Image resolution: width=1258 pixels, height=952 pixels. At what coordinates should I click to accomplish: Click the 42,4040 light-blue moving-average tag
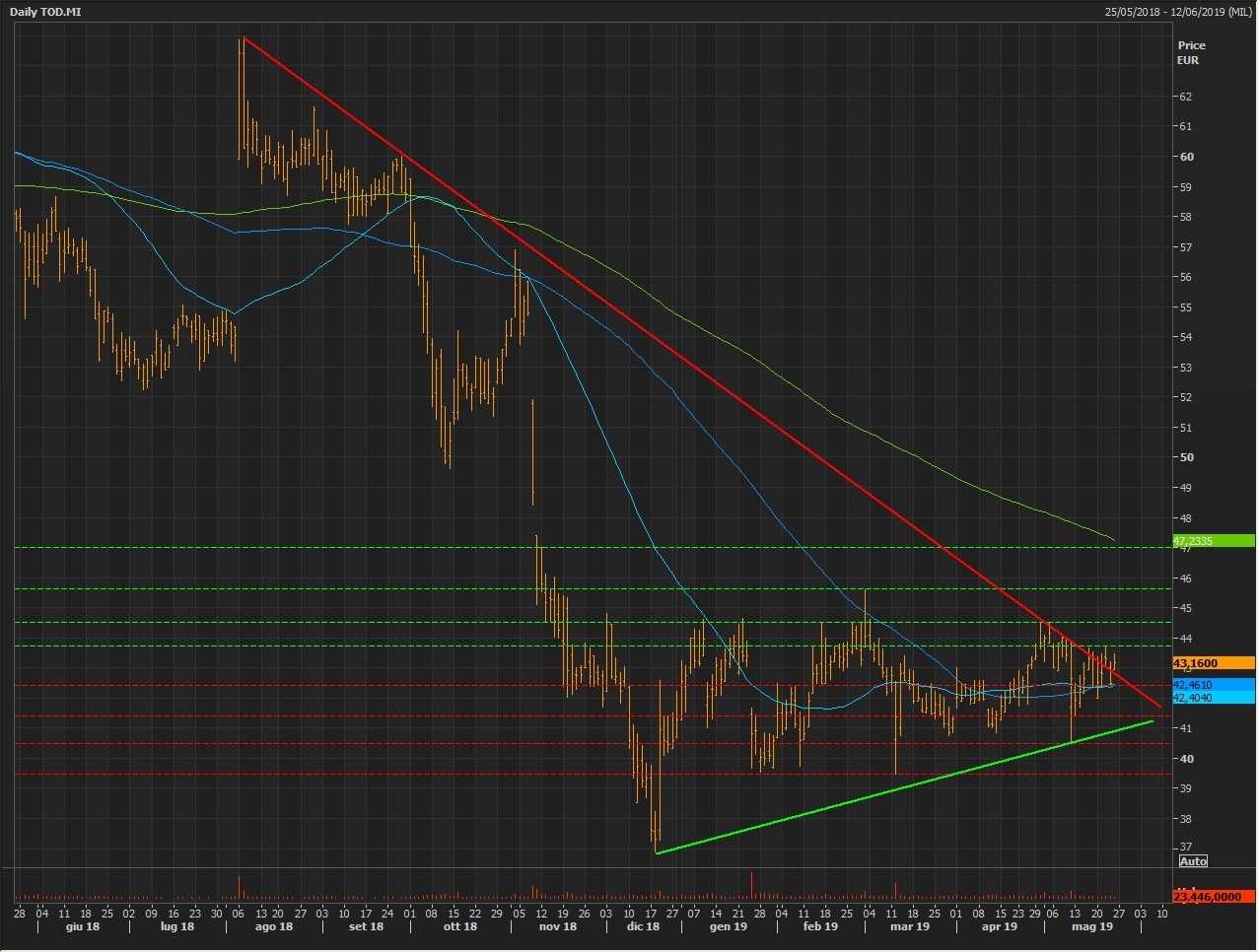coord(1214,698)
